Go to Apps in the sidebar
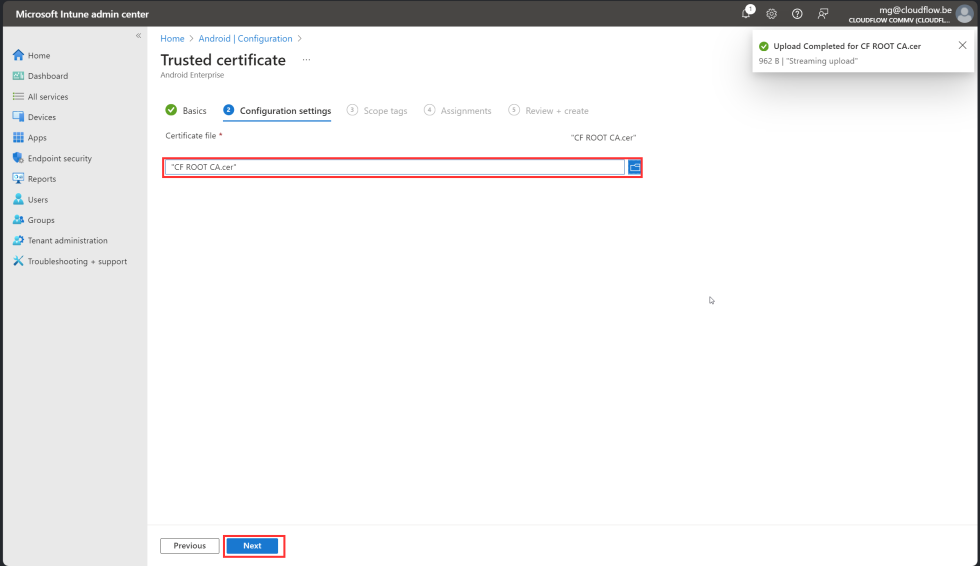 37,138
